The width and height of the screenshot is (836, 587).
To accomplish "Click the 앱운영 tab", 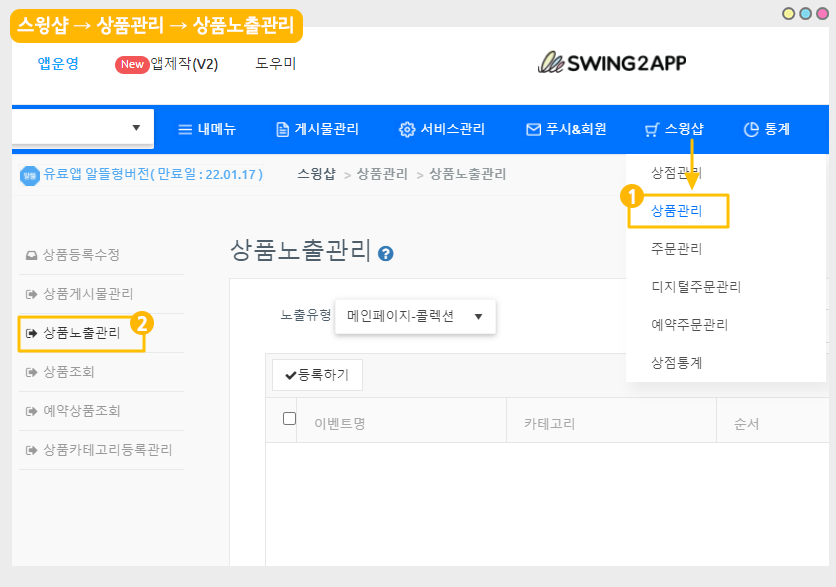I will (58, 64).
